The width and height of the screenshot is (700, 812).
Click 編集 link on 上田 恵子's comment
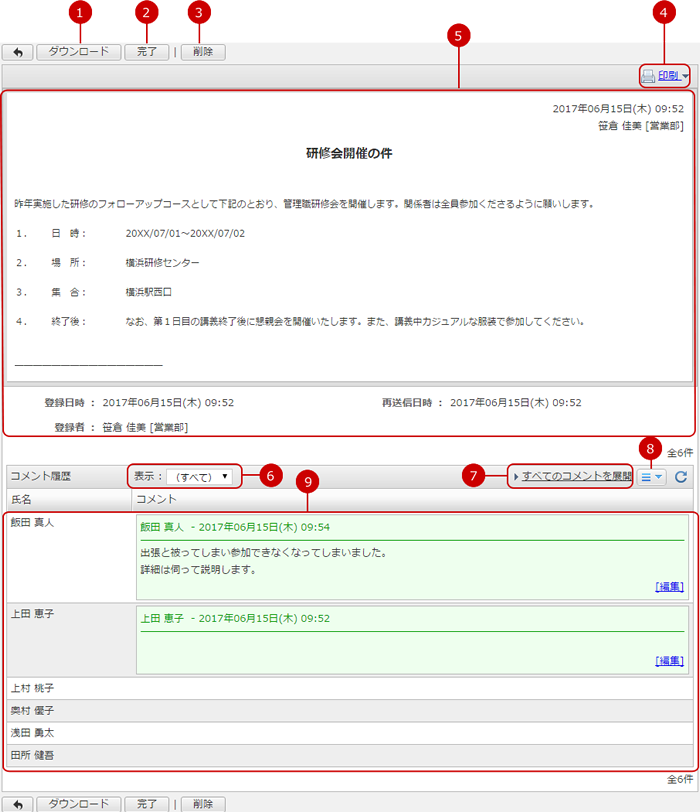(669, 661)
